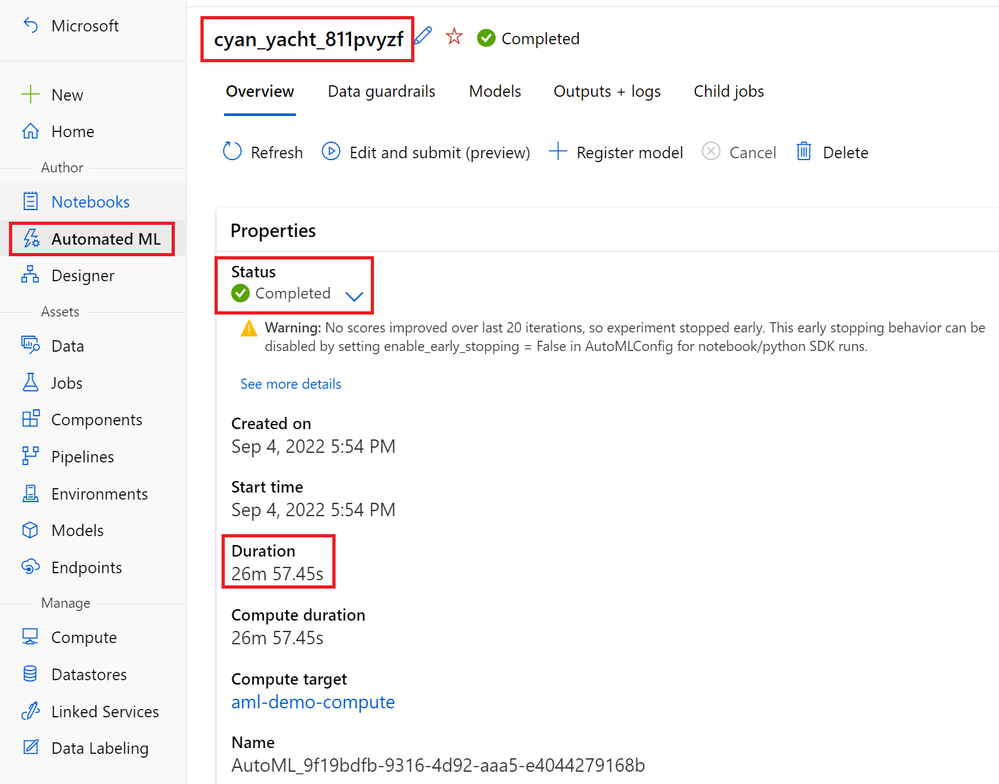Click the Models cube icon

30,530
